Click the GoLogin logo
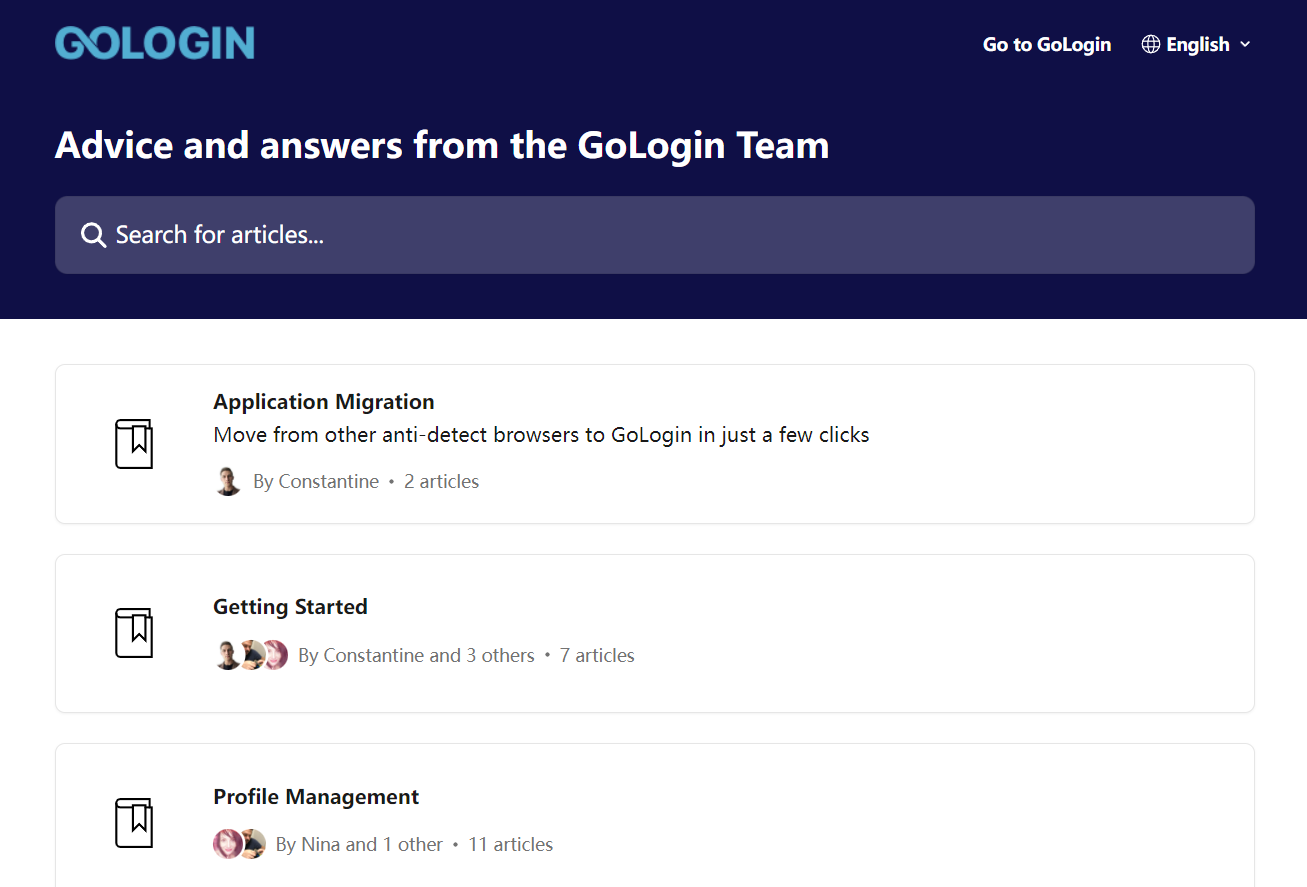This screenshot has height=887, width=1307. coord(154,42)
